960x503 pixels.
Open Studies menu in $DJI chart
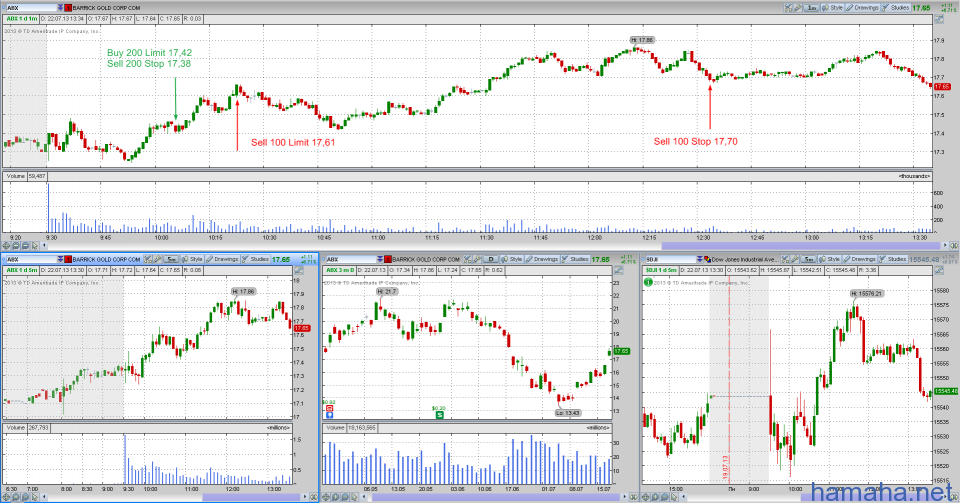click(893, 259)
